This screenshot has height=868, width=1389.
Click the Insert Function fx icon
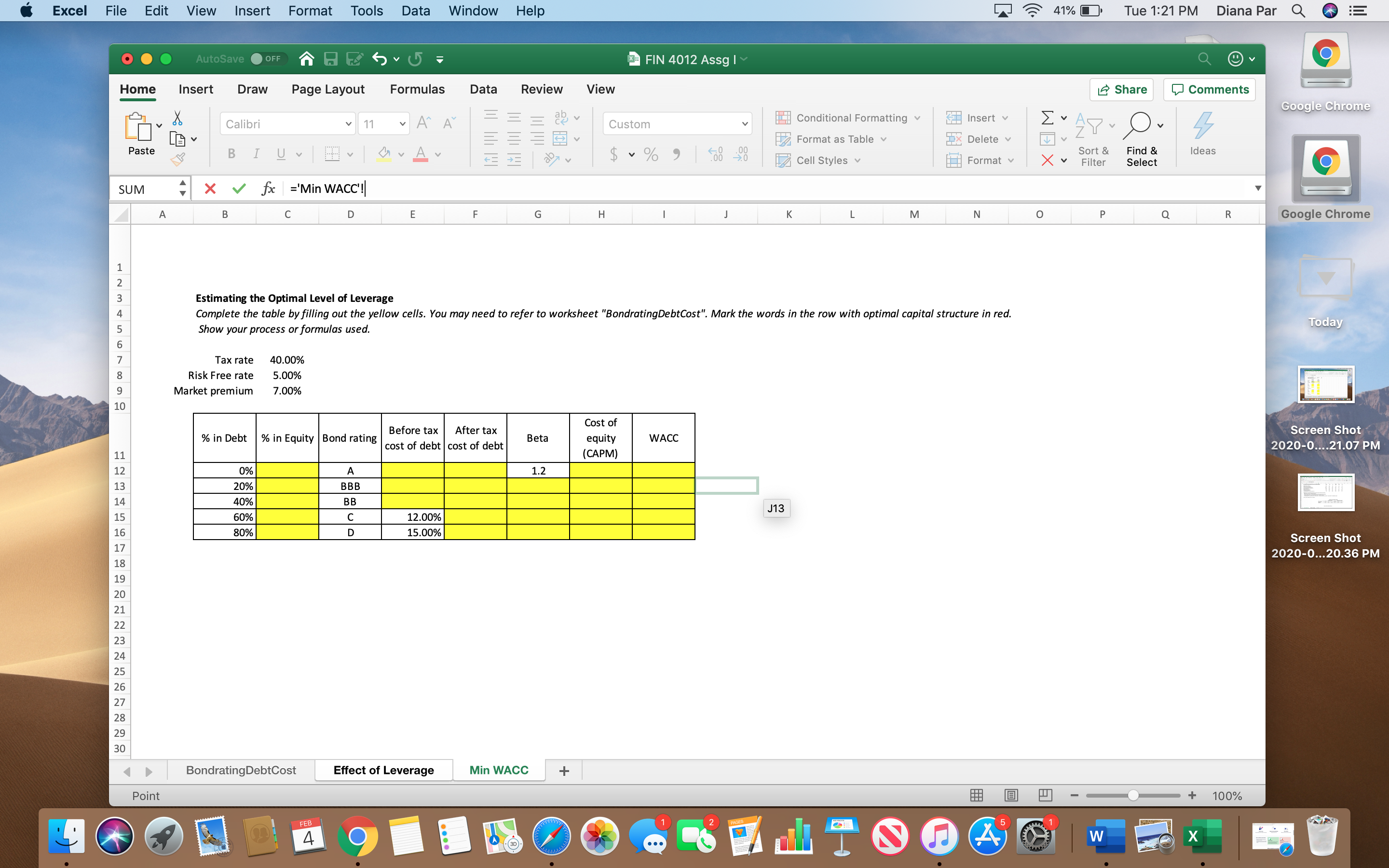pos(268,188)
